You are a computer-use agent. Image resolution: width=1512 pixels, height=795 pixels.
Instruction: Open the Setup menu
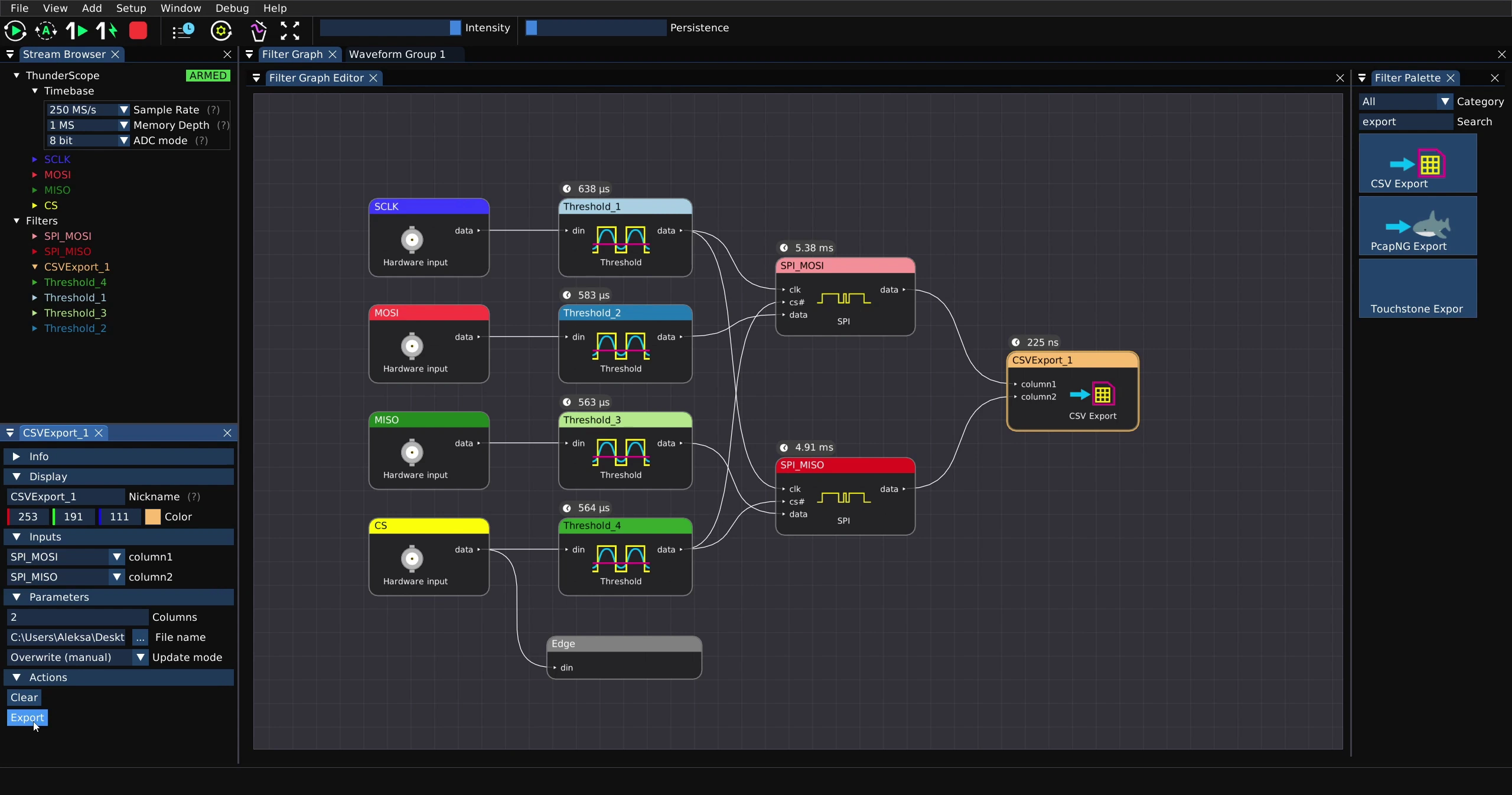(131, 8)
